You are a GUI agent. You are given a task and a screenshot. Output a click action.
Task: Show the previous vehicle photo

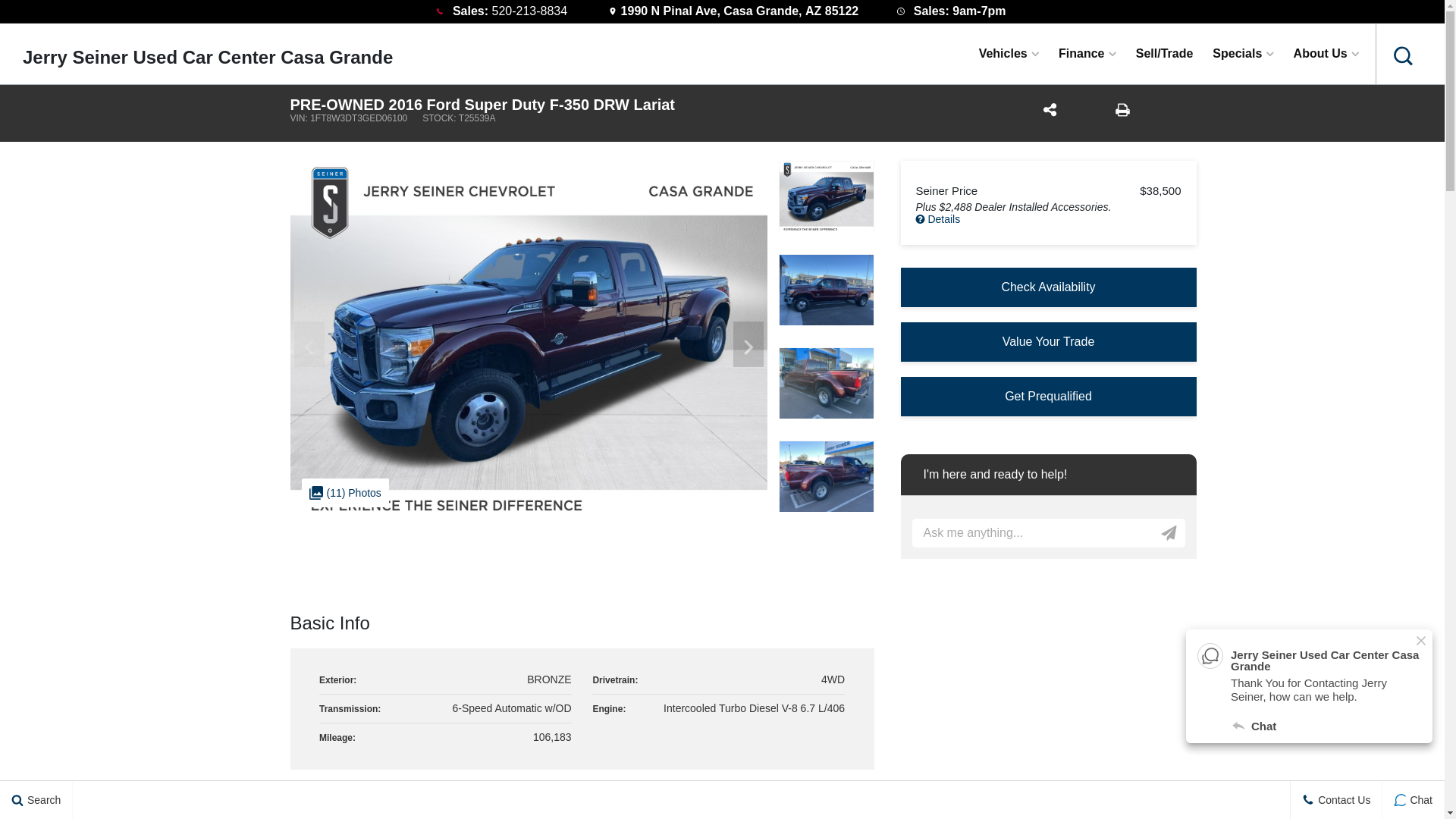[x=309, y=344]
